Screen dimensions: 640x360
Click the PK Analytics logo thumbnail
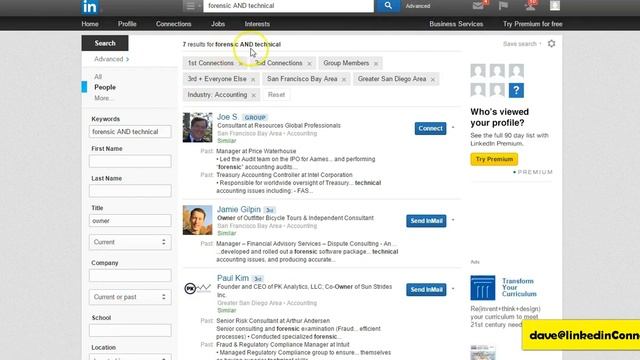point(198,289)
